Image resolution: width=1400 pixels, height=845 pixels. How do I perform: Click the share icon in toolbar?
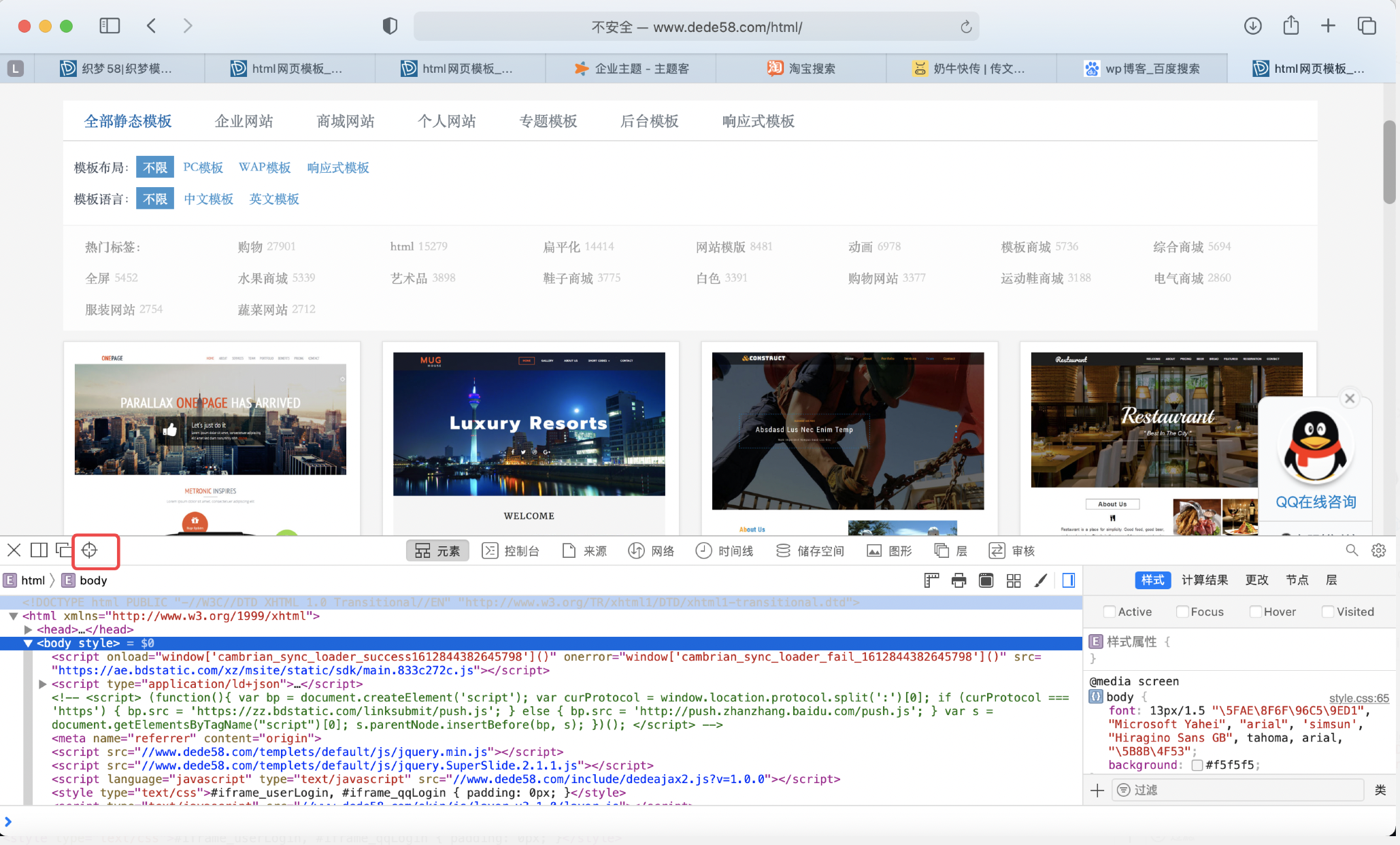pos(1290,26)
